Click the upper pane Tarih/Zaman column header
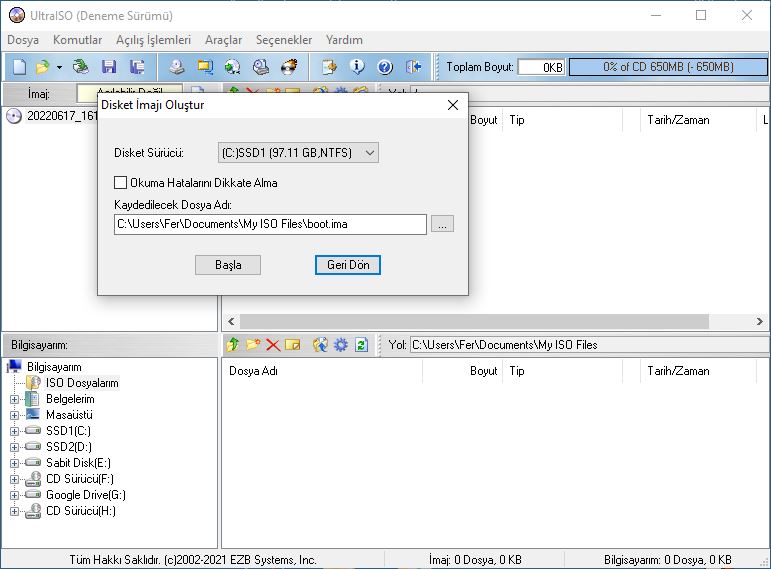 point(698,120)
